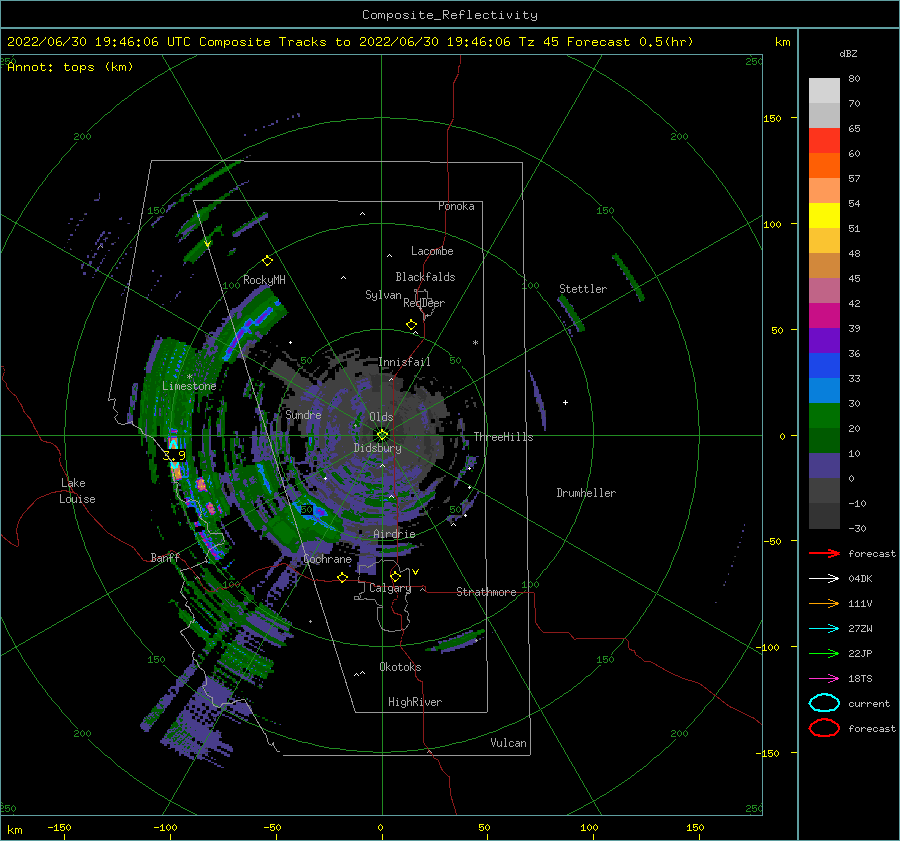Click the Lacombe city label
900x841 pixels.
432,251
